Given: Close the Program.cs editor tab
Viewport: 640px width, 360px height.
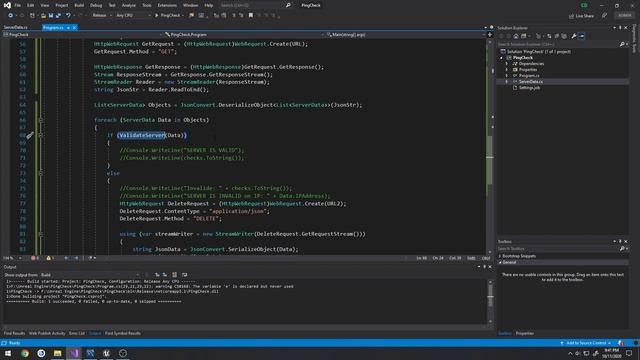Looking at the screenshot, I should [74, 27].
